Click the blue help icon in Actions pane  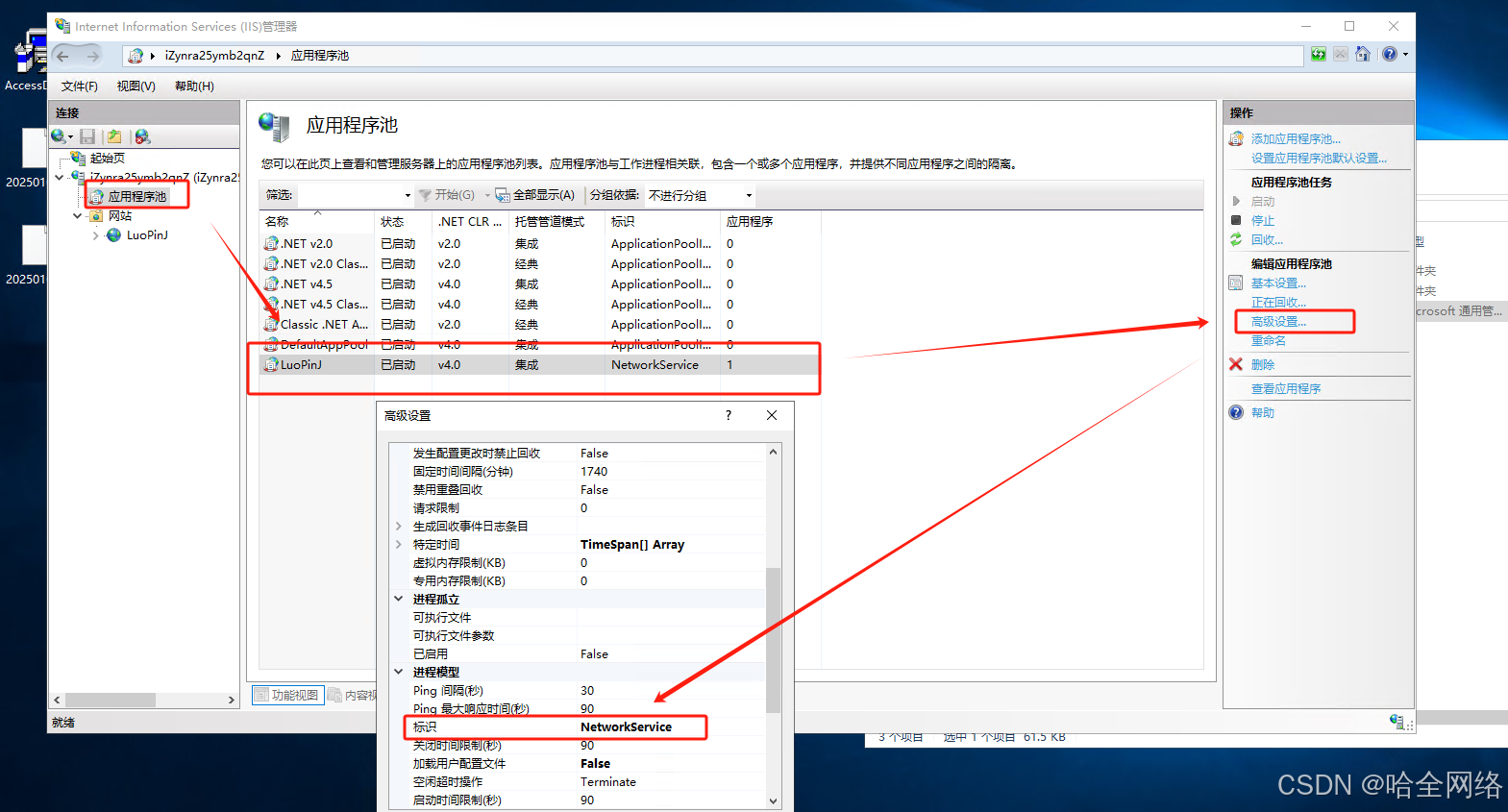1236,412
